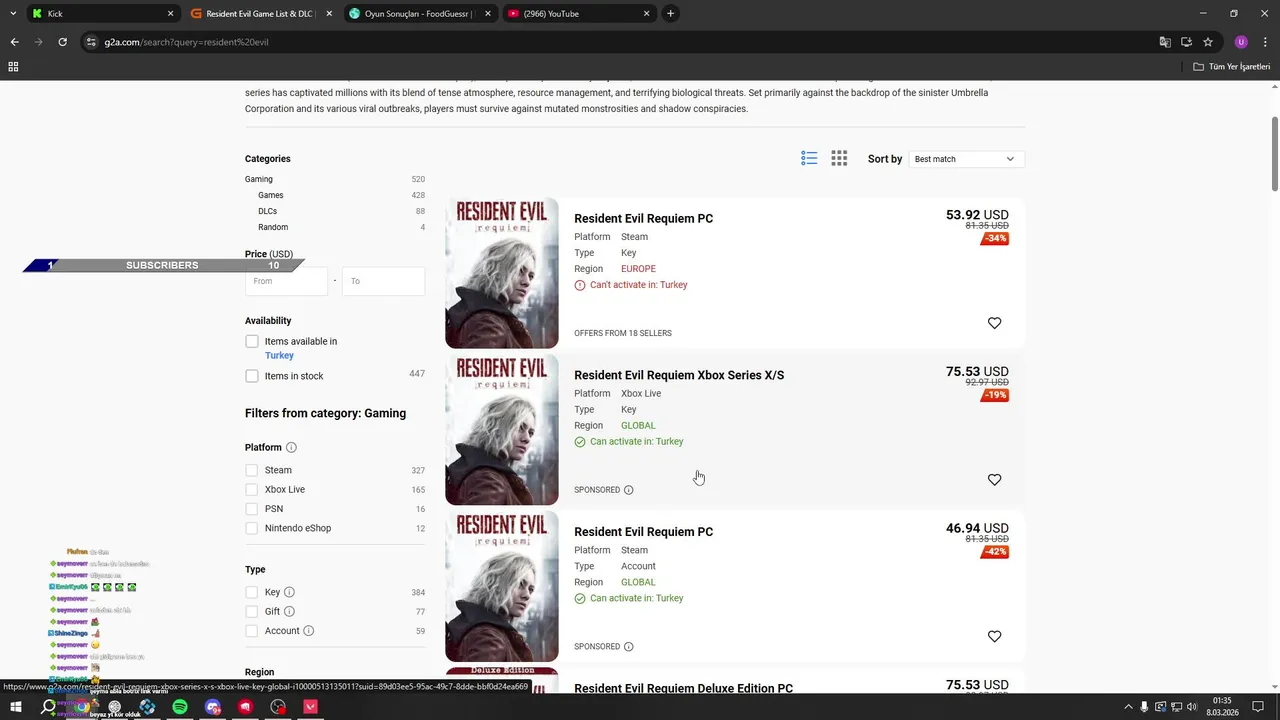Image resolution: width=1280 pixels, height=720 pixels.
Task: Click info icon beside Platform filter heading
Action: pos(291,448)
